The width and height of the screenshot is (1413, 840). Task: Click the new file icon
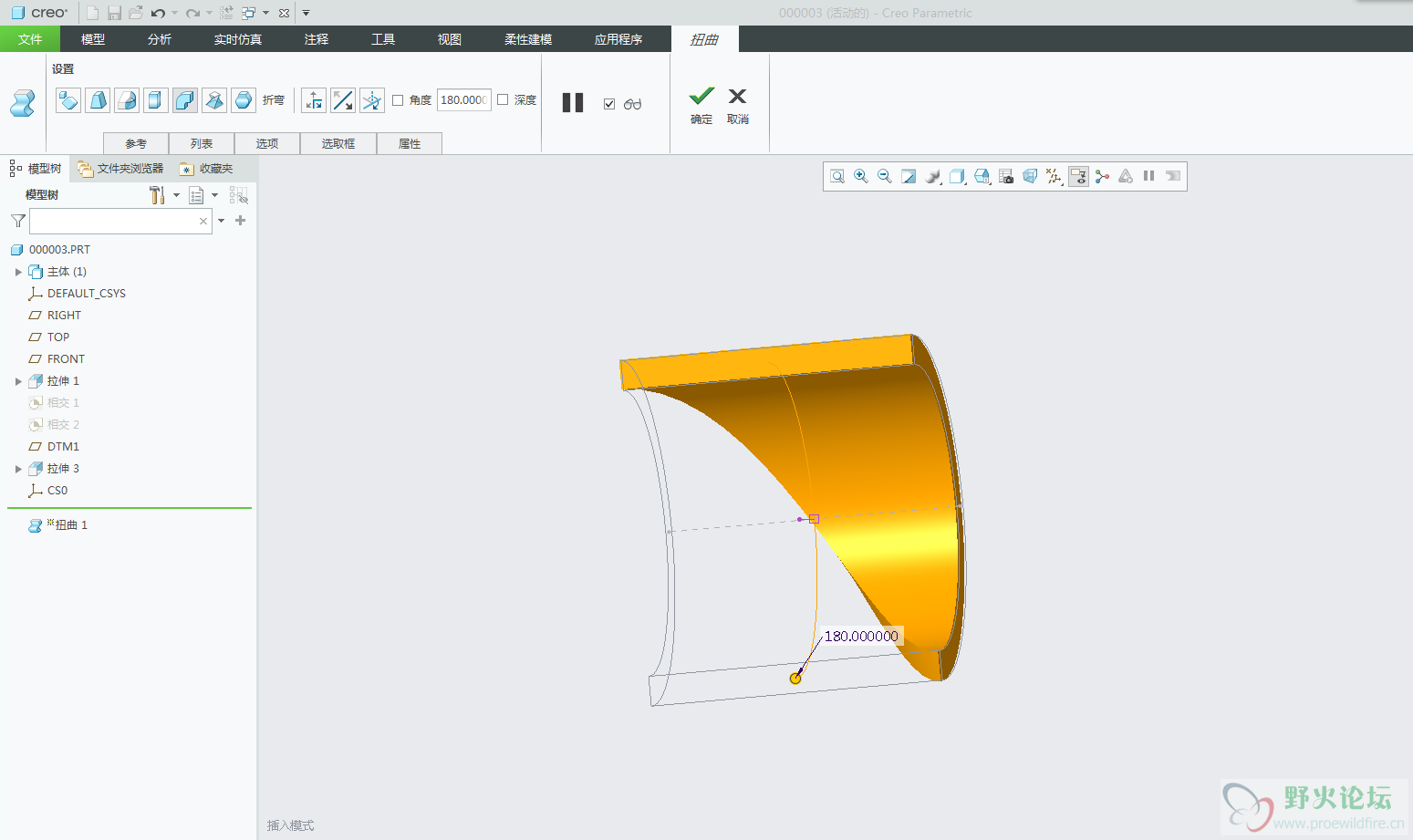pos(92,13)
